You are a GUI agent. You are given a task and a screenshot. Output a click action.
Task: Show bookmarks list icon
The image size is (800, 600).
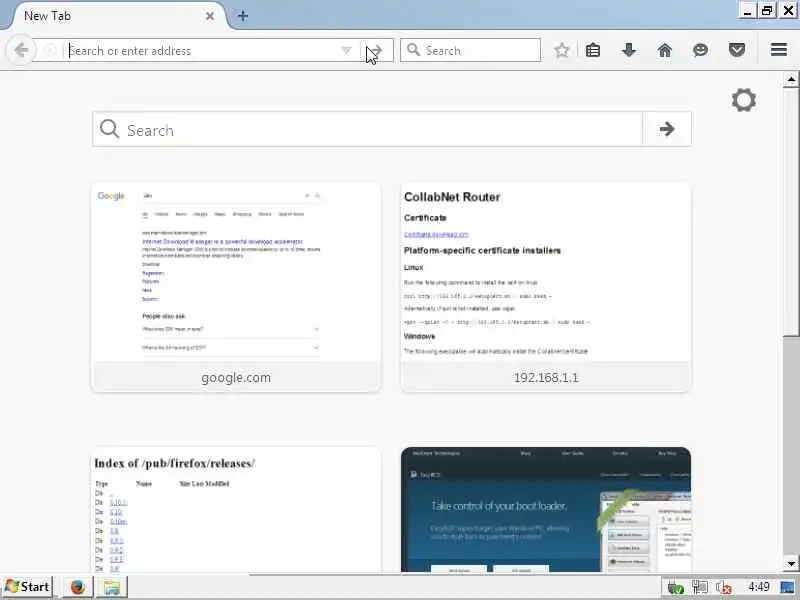[593, 50]
